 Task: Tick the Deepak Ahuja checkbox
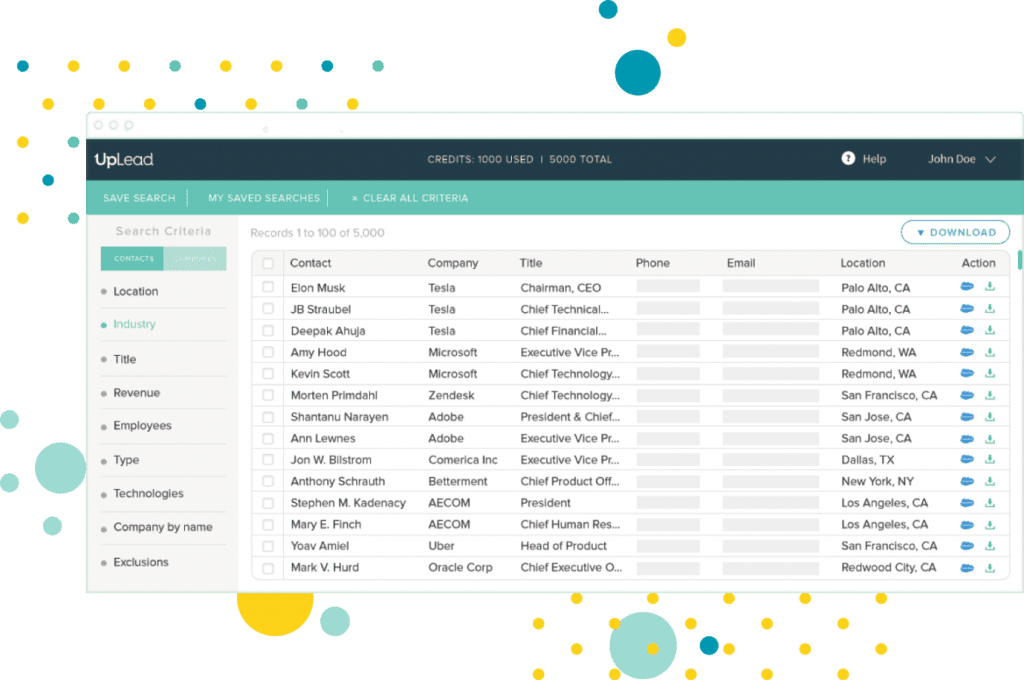coord(268,330)
